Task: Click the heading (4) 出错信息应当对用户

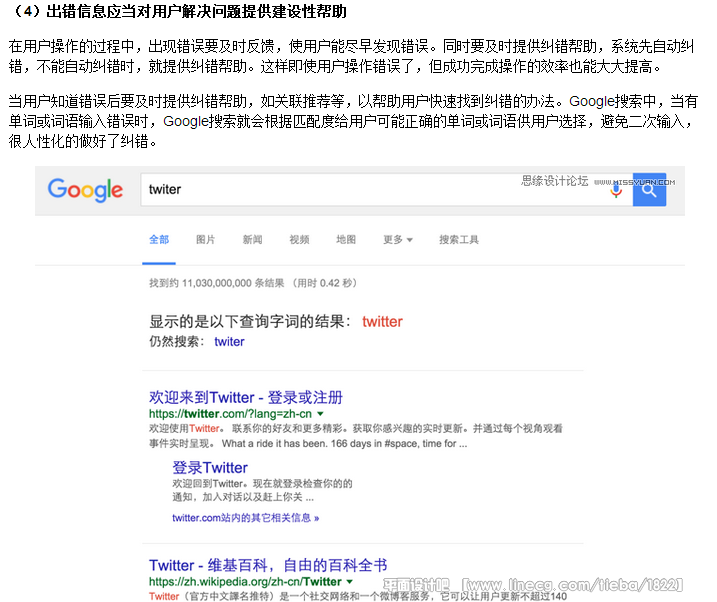Action: [x=177, y=11]
